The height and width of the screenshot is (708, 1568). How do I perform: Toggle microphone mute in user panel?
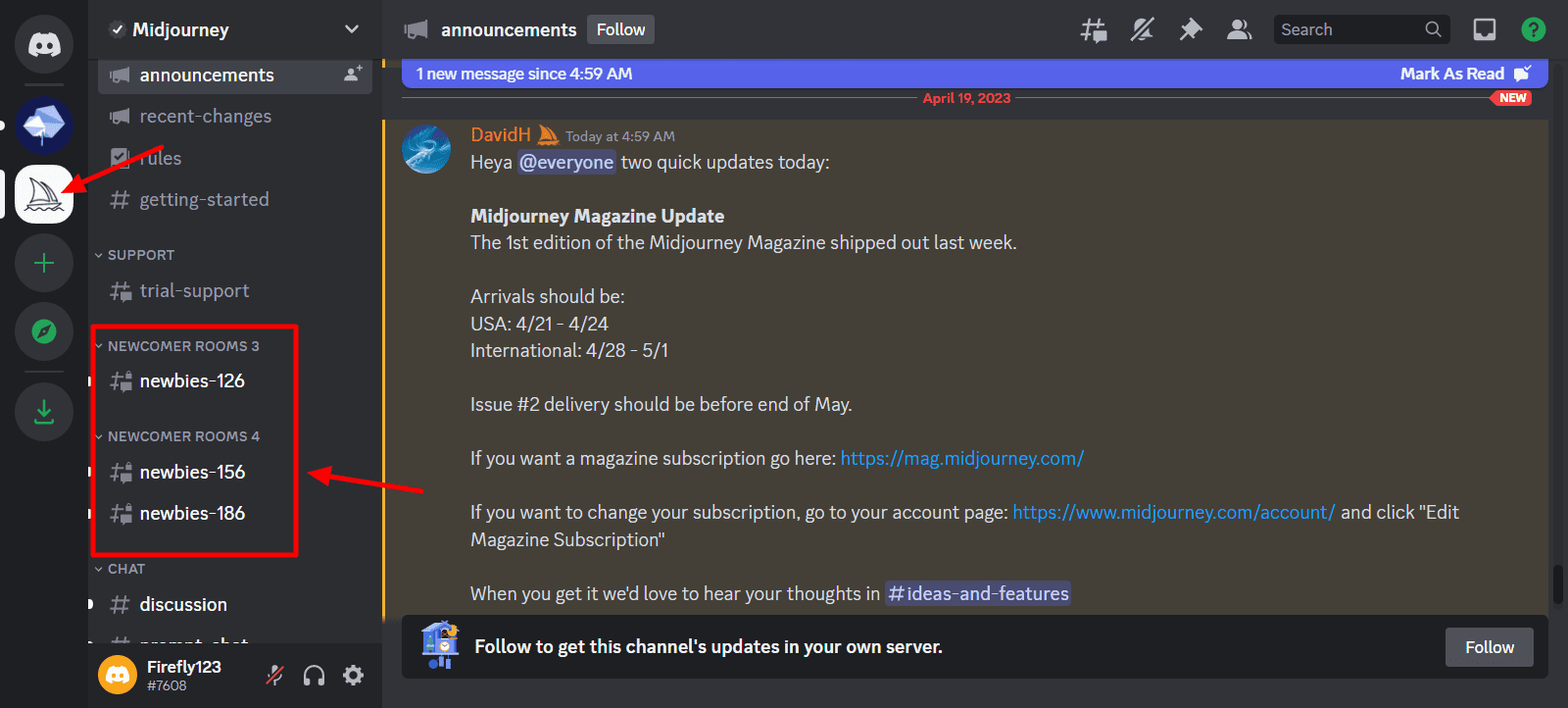[275, 675]
